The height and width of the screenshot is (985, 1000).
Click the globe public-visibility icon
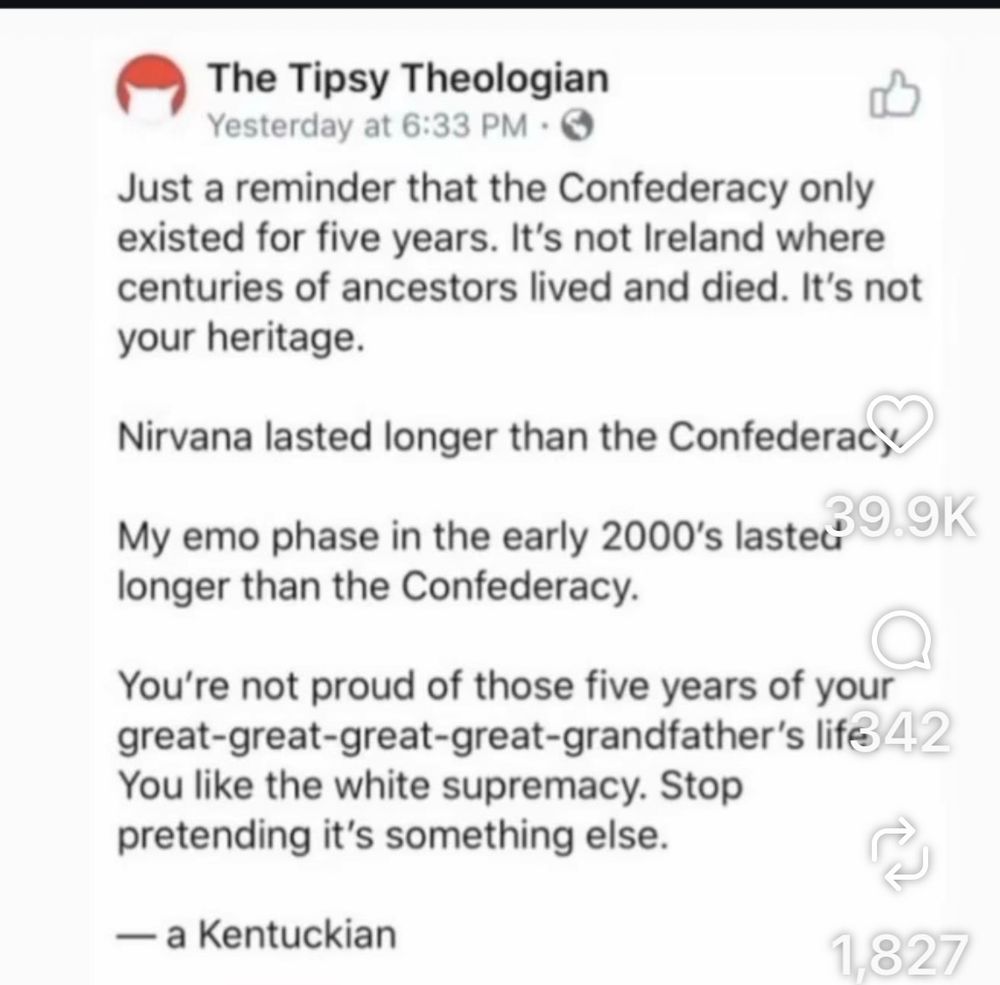[577, 126]
